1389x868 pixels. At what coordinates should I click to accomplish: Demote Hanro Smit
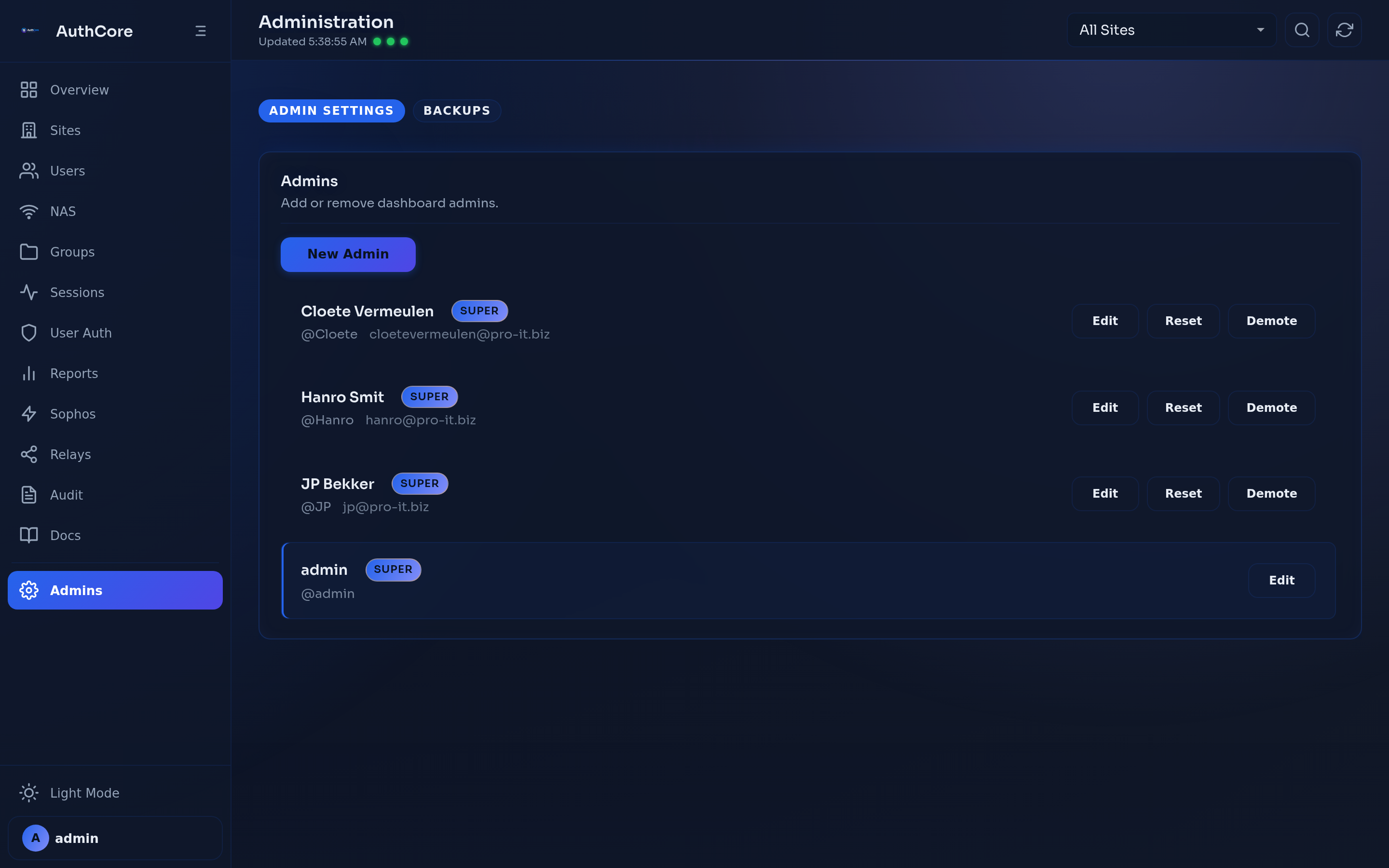click(1271, 407)
